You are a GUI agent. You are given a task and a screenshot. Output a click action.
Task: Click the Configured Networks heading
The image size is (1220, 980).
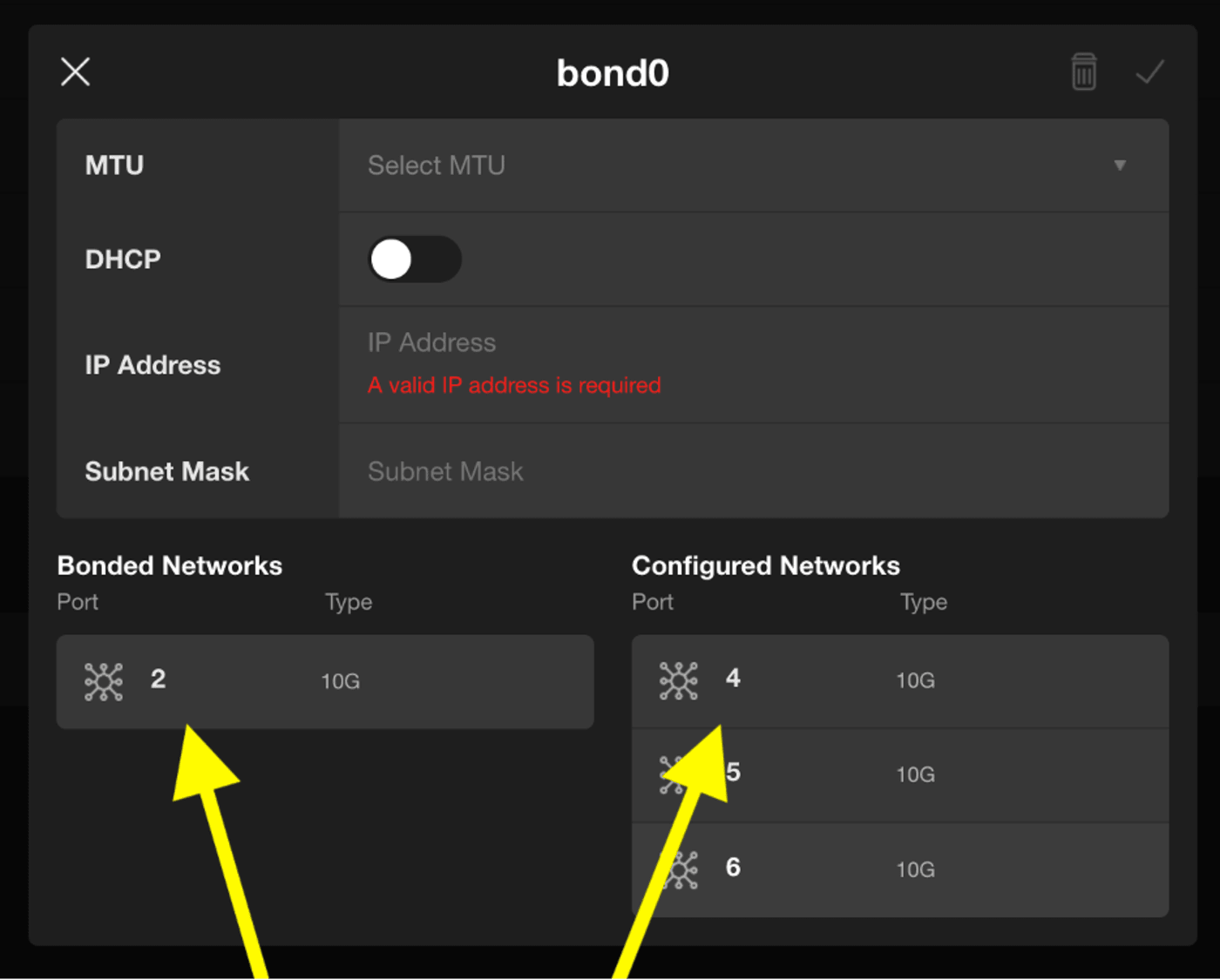point(766,565)
